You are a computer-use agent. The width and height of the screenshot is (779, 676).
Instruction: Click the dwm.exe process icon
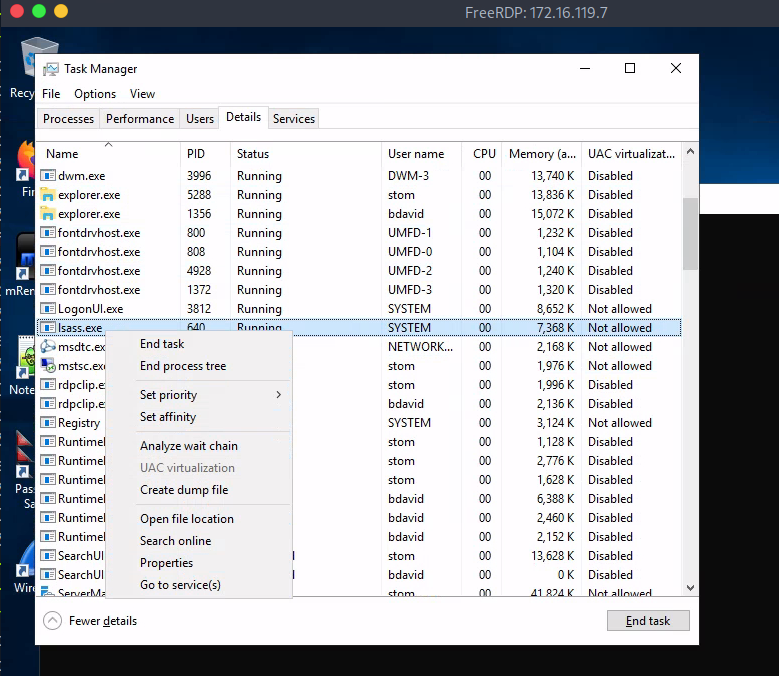click(x=48, y=176)
